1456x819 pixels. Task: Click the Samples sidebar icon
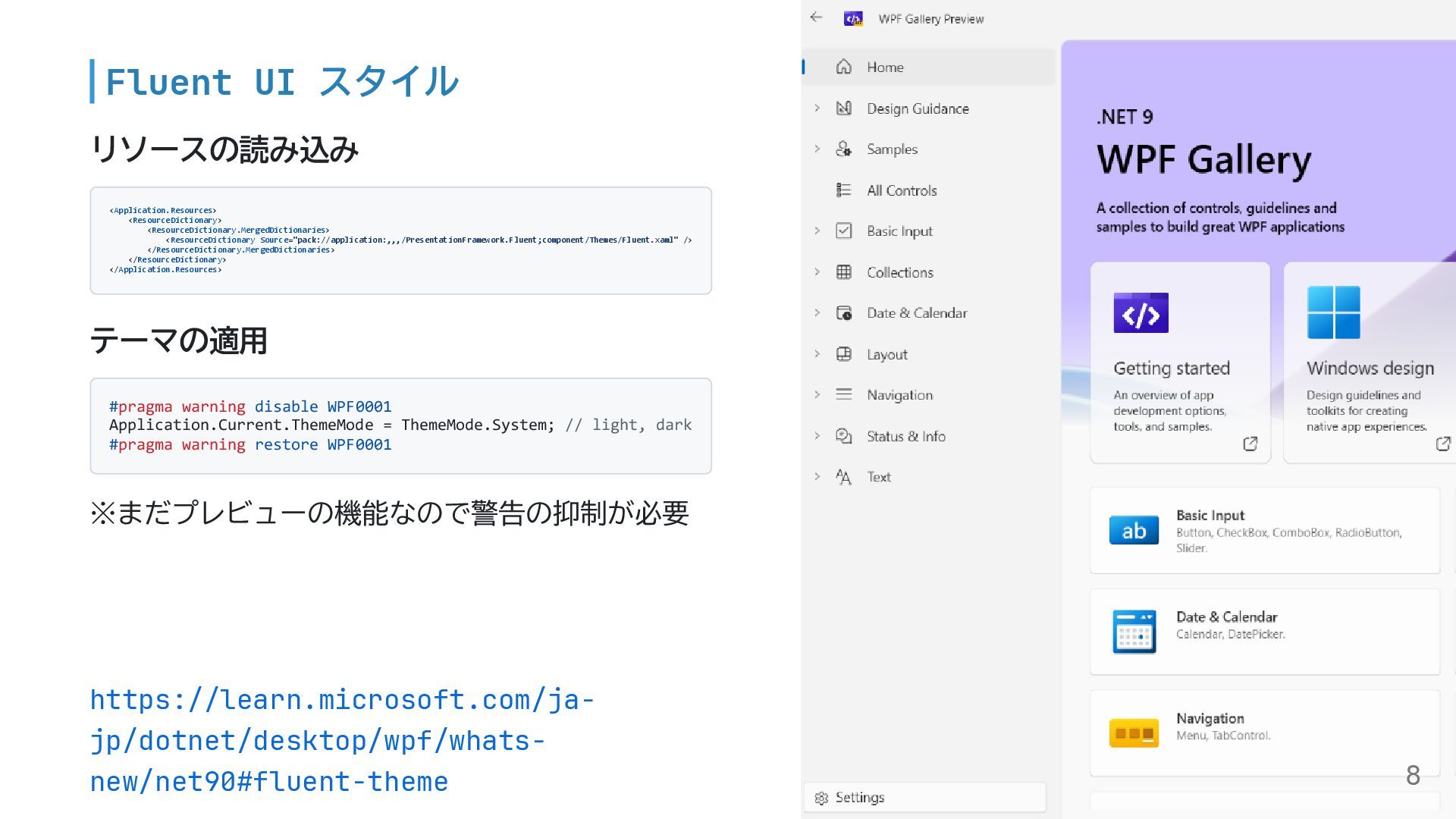pyautogui.click(x=843, y=149)
